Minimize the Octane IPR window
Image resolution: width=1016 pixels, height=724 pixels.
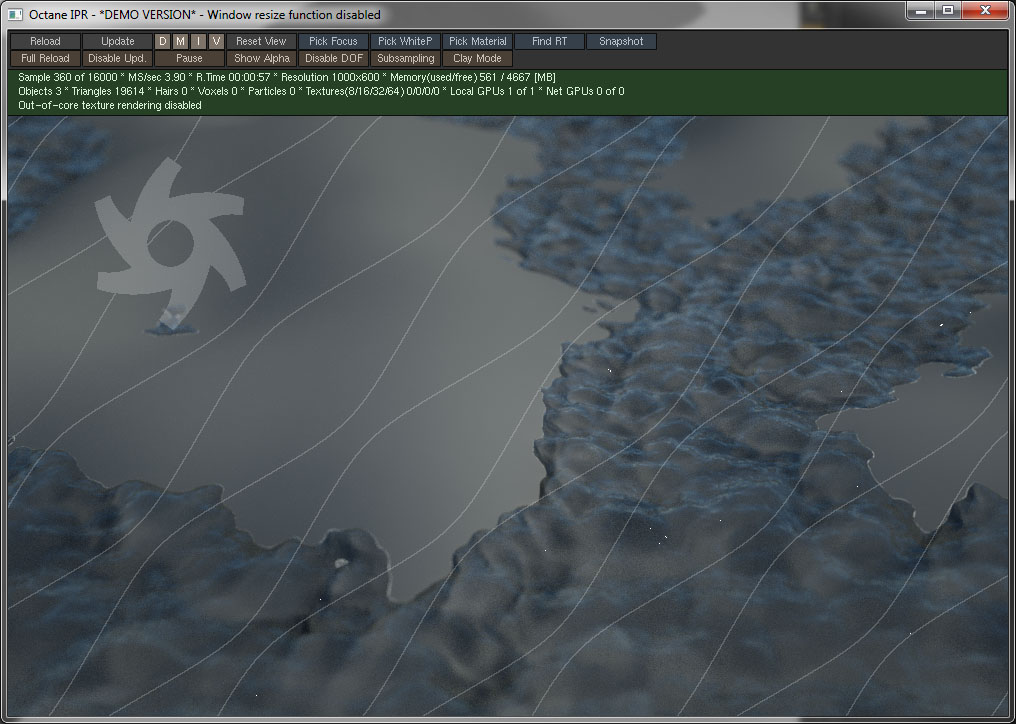coord(920,10)
